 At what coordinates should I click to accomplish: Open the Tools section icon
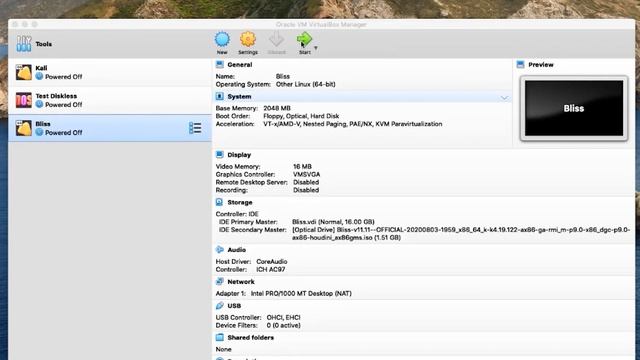[x=24, y=44]
